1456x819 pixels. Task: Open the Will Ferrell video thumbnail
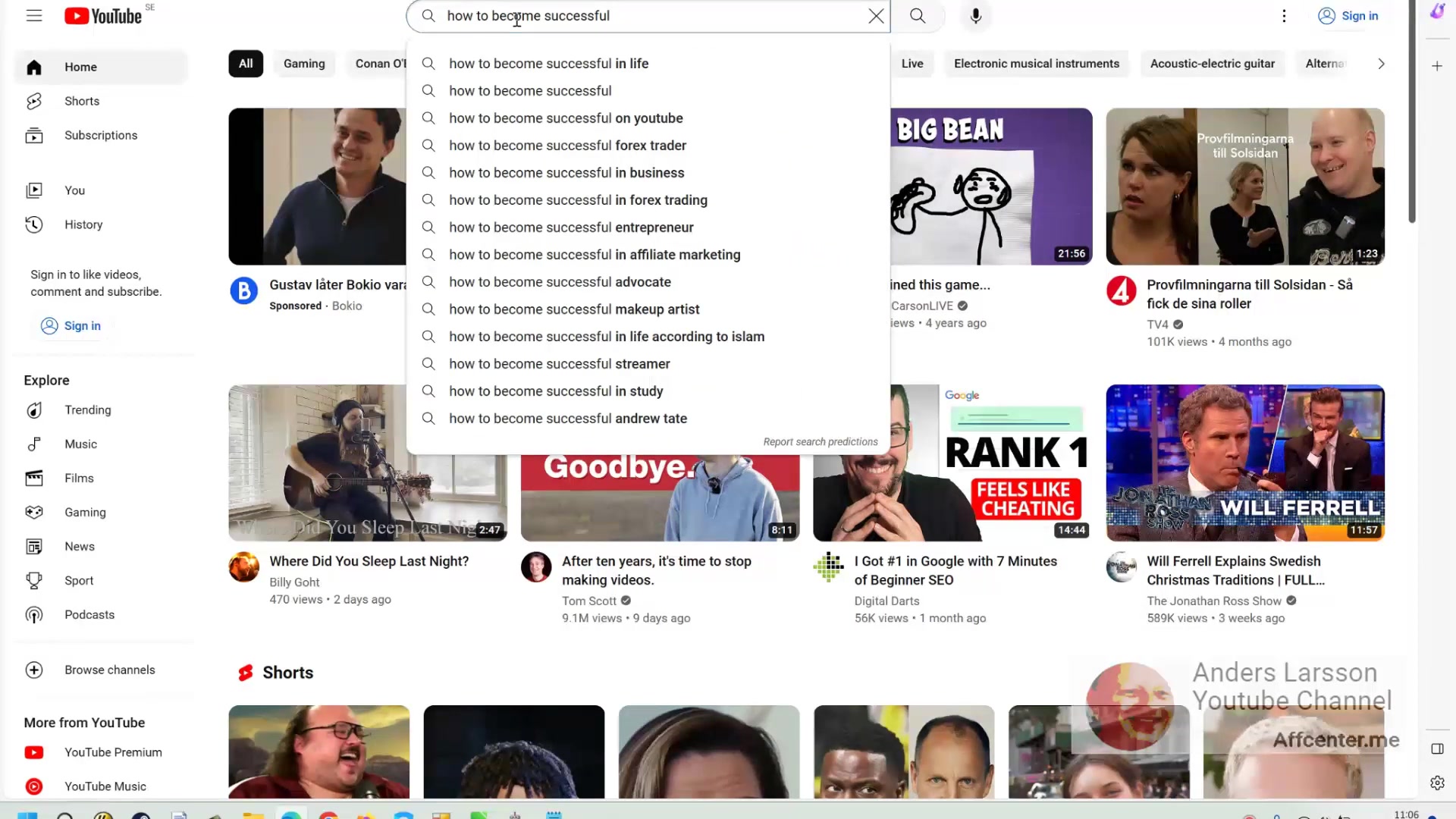(1245, 463)
